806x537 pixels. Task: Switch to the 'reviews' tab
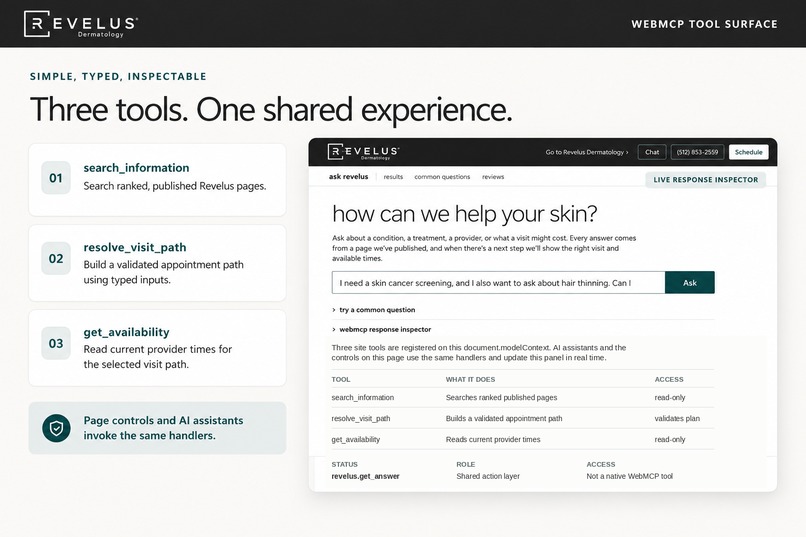coord(493,177)
